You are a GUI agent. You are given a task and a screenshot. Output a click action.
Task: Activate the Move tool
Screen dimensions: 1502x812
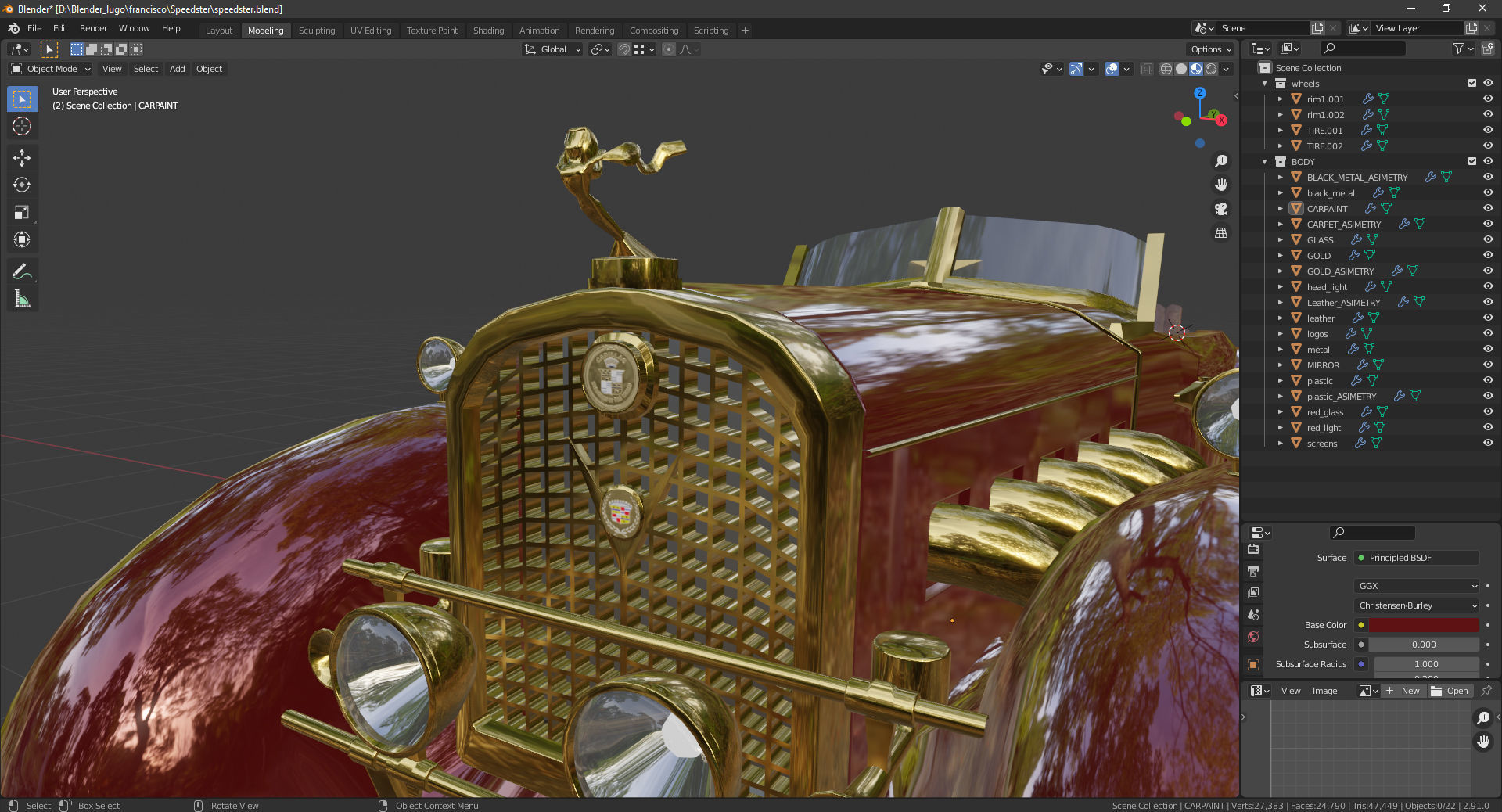(x=22, y=158)
